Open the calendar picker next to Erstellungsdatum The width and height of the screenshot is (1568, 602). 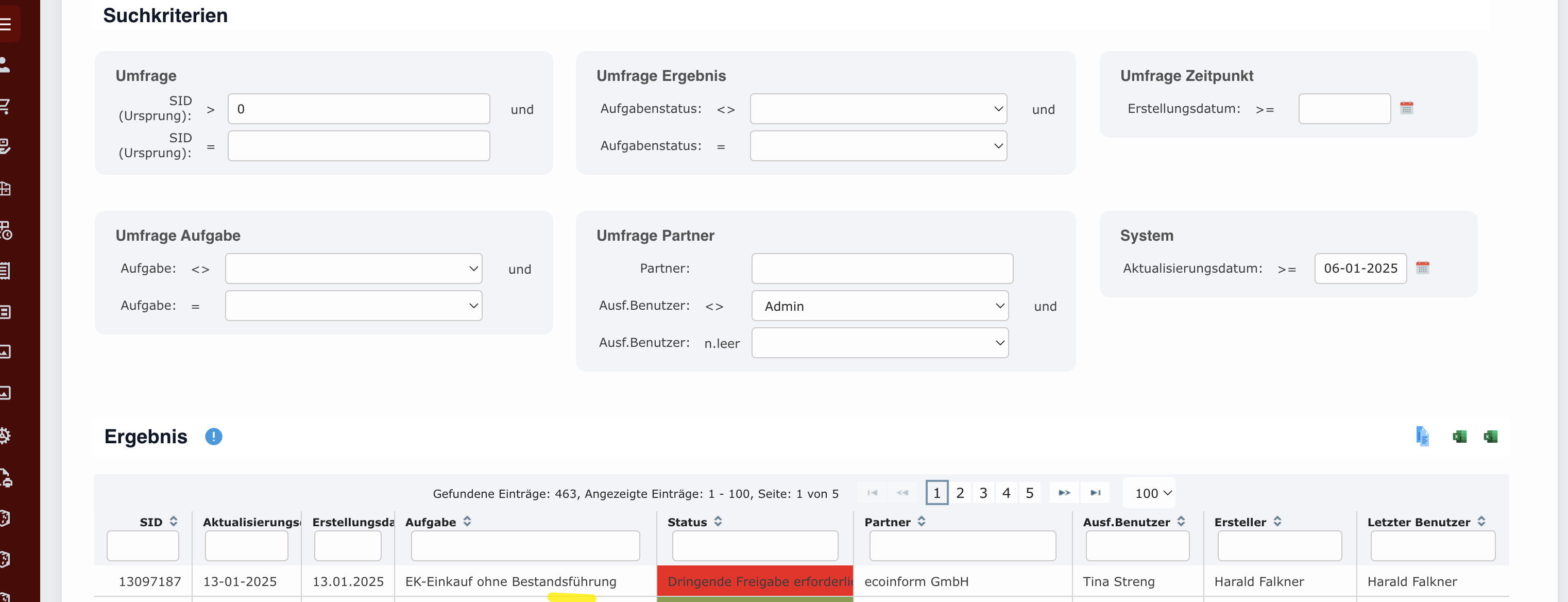1407,108
